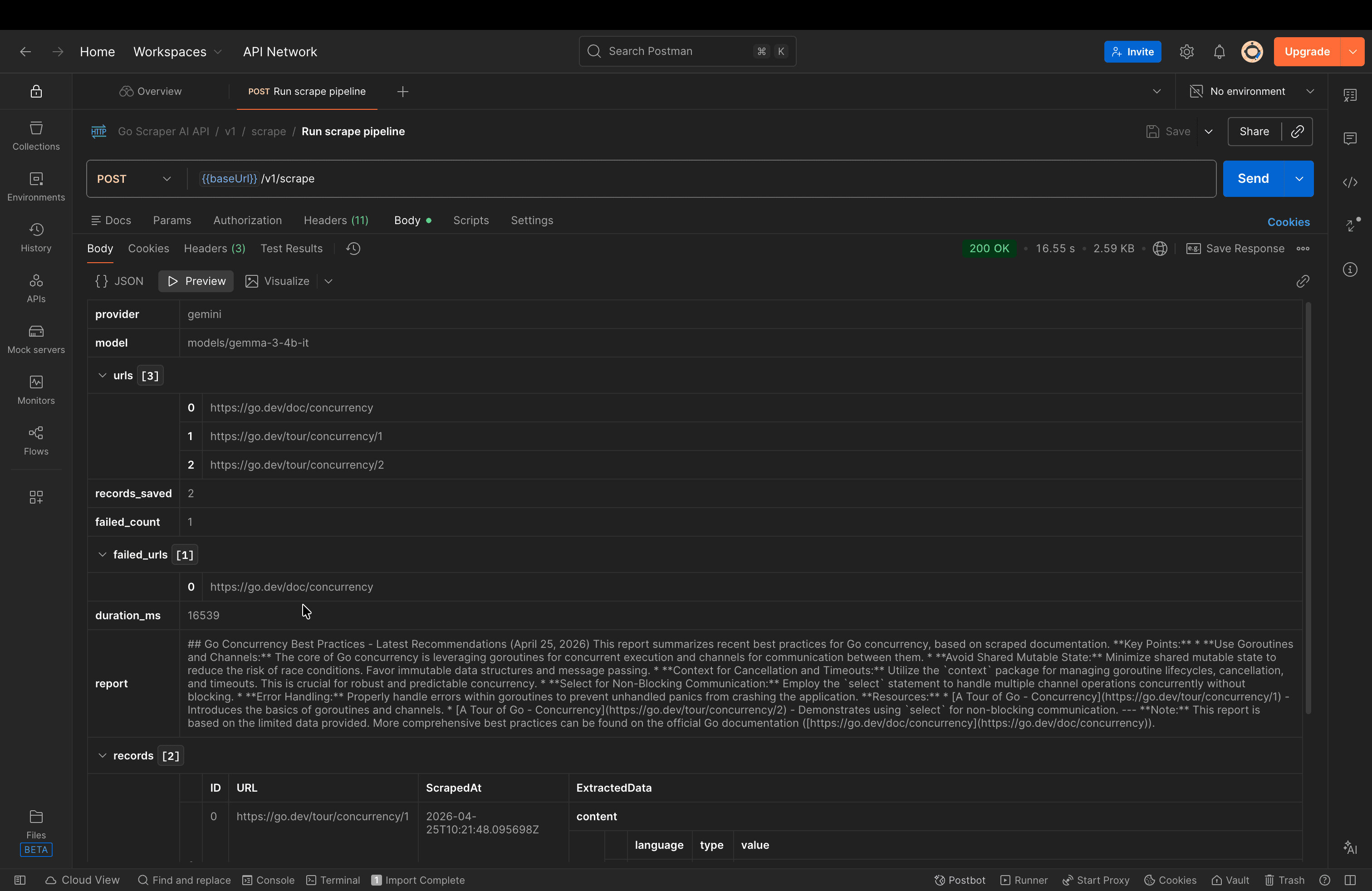Image resolution: width=1372 pixels, height=891 pixels.
Task: Switch to the Authorization tab
Action: pyautogui.click(x=247, y=221)
